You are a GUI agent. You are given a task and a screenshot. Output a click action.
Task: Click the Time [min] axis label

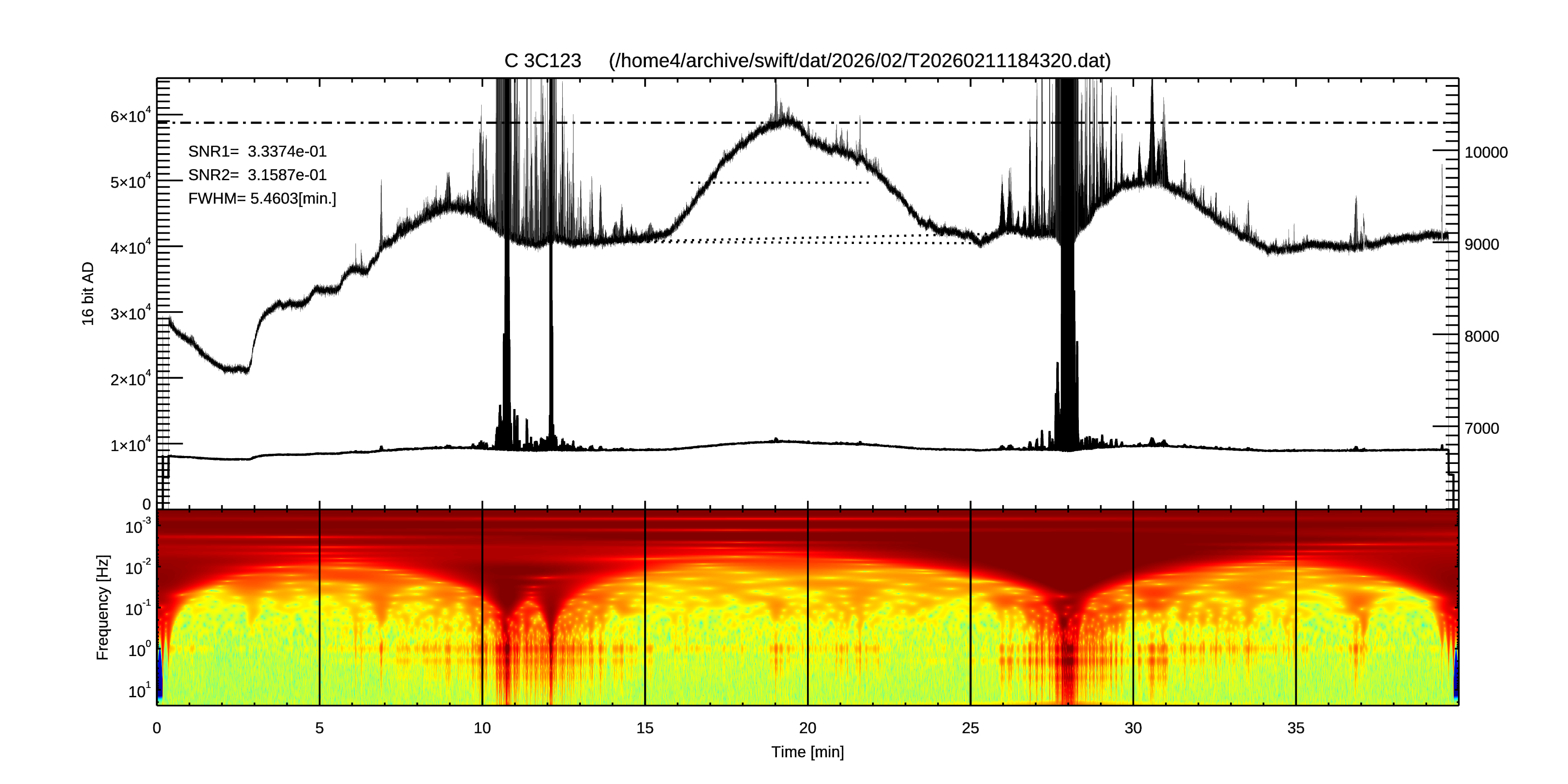tap(807, 752)
